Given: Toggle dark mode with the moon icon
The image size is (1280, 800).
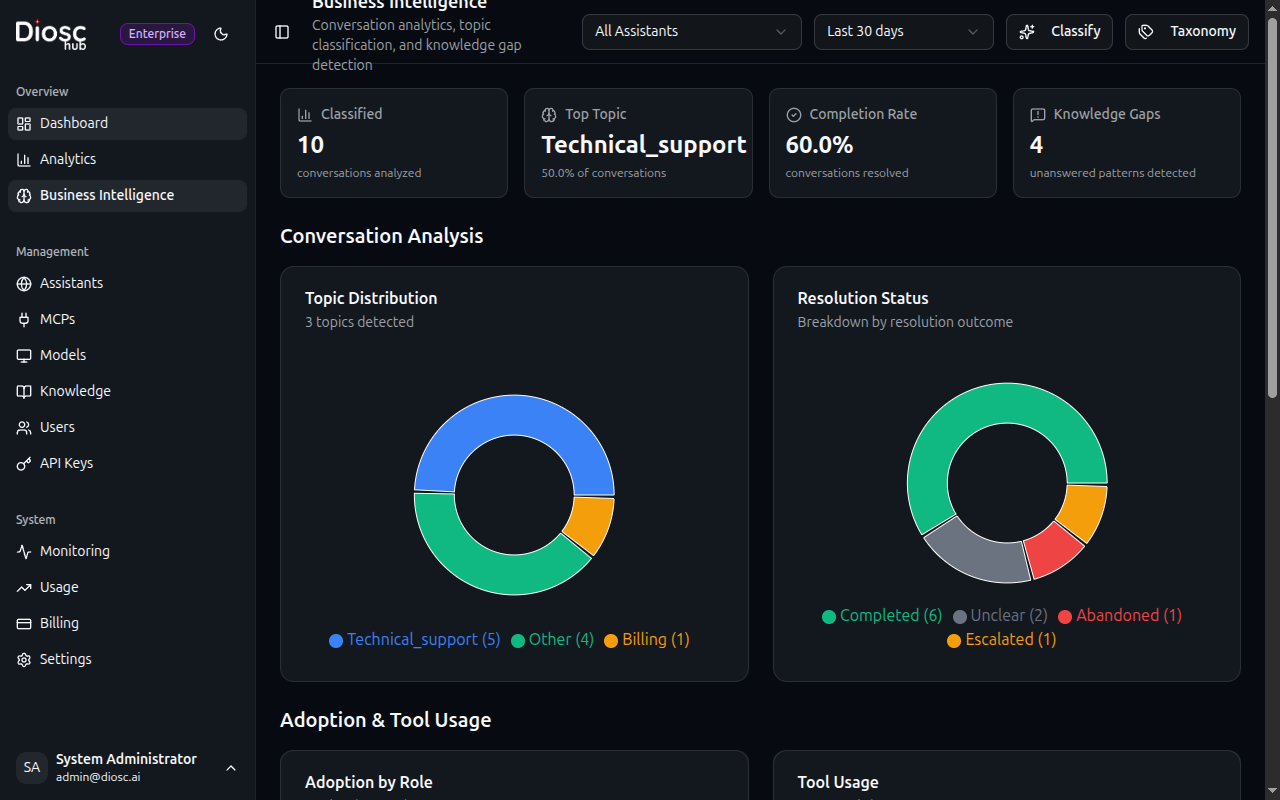Looking at the screenshot, I should pos(221,34).
